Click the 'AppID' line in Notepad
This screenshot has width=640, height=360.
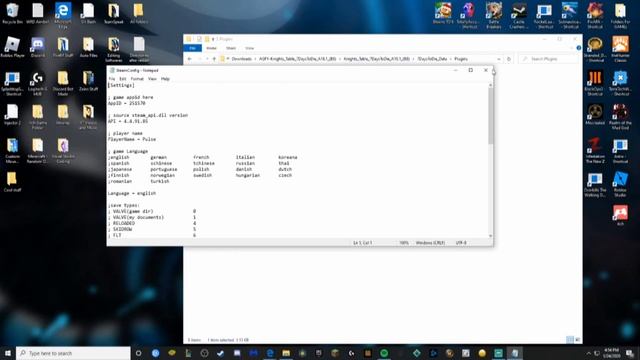click(127, 103)
